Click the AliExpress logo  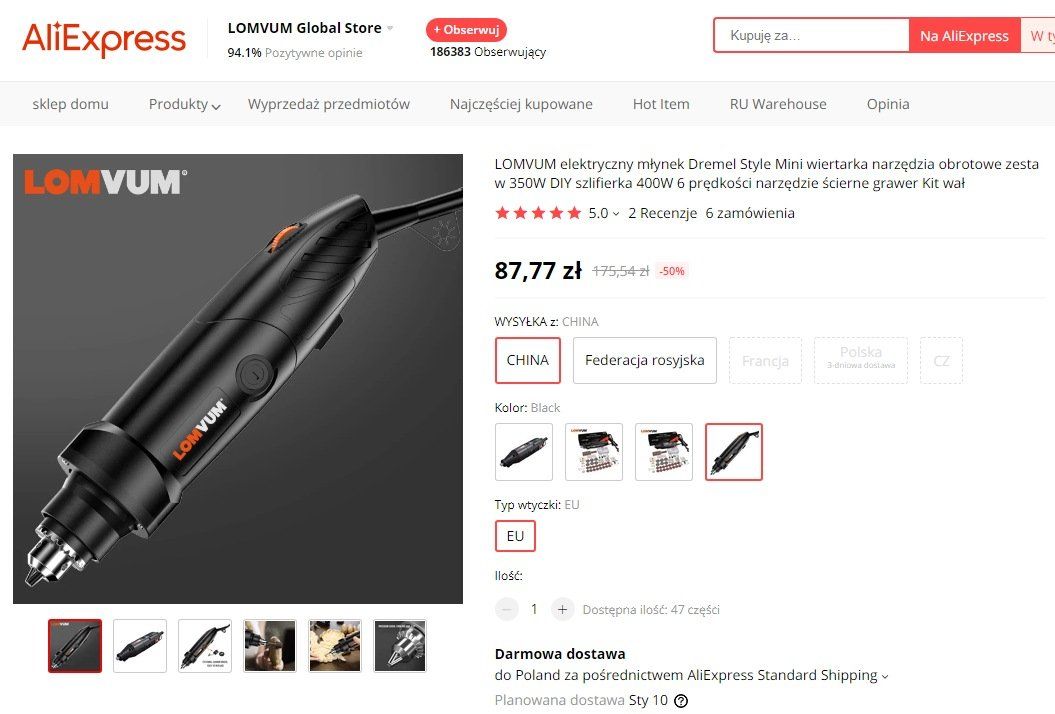point(104,39)
